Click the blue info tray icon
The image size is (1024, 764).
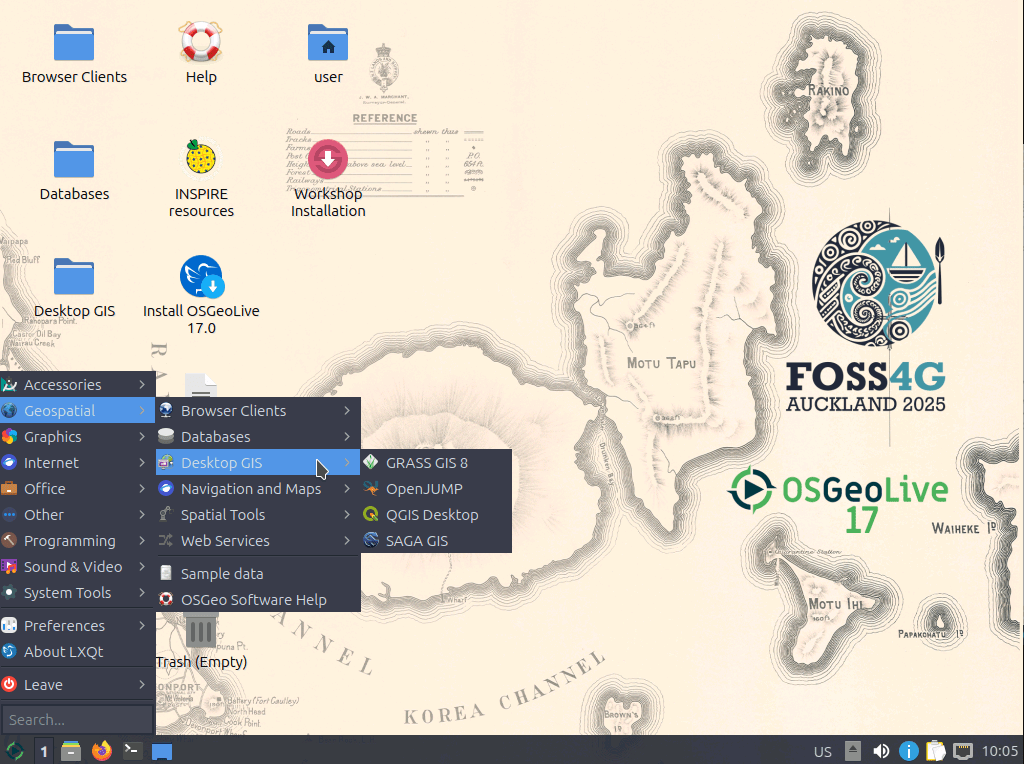point(908,751)
